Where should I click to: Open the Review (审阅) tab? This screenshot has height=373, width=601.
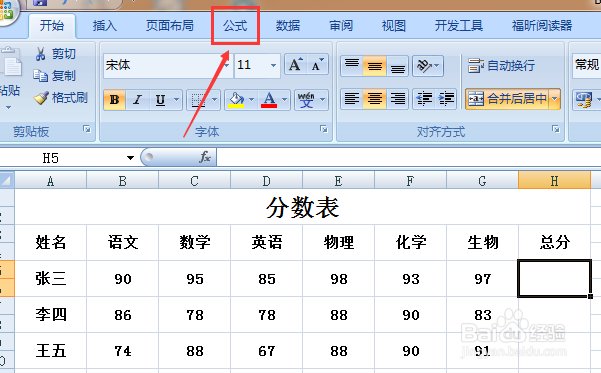point(341,26)
